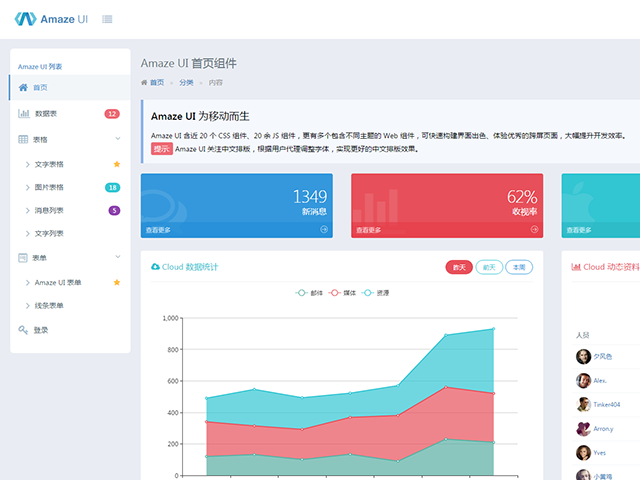The width and height of the screenshot is (640, 480).
Task: Click the teal badge 18 on 图片表格
Action: pos(113,187)
